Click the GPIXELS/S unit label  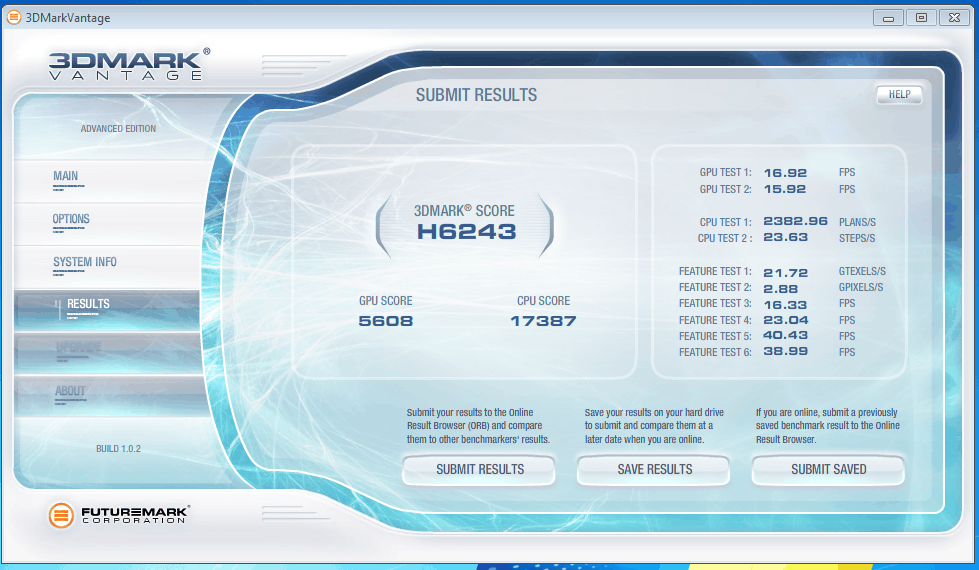tap(861, 287)
